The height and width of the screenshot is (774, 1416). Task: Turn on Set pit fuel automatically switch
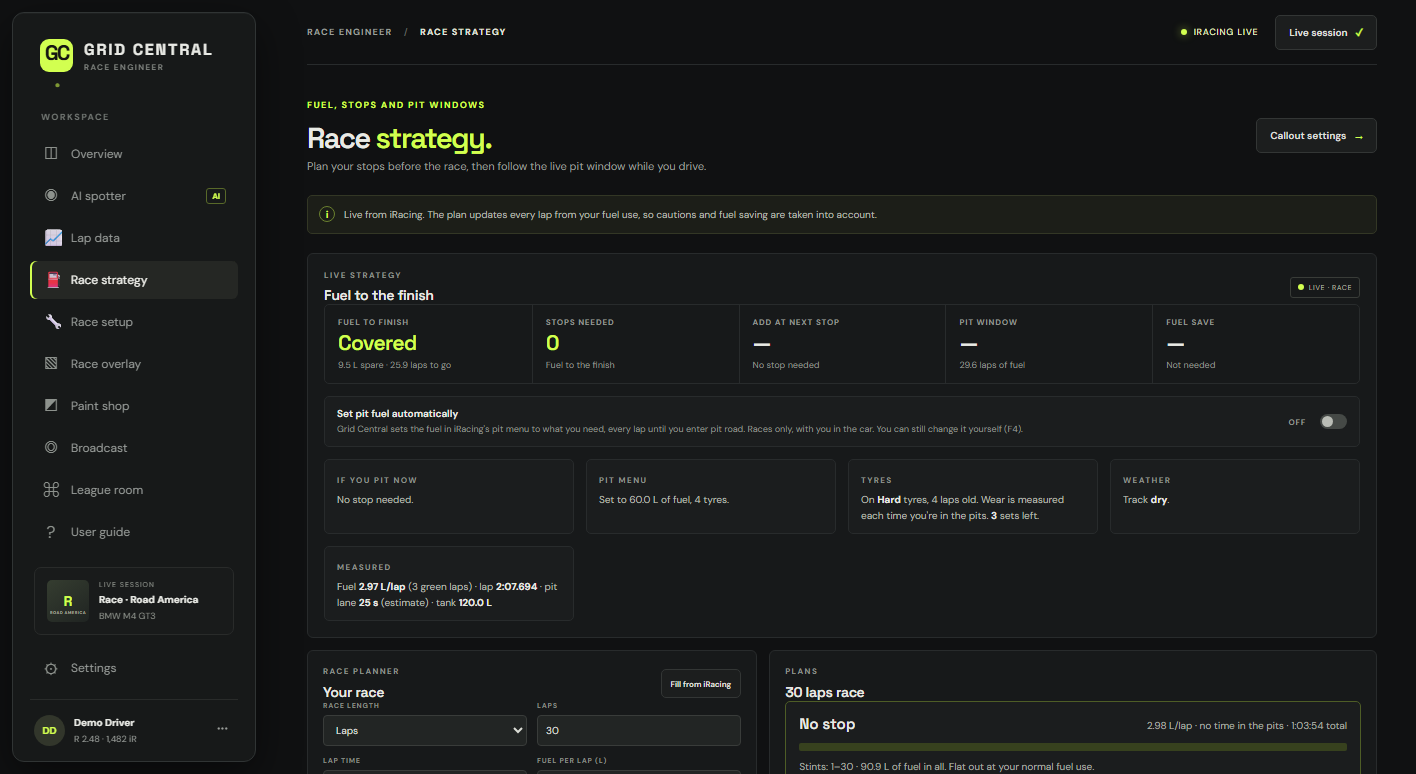1333,421
